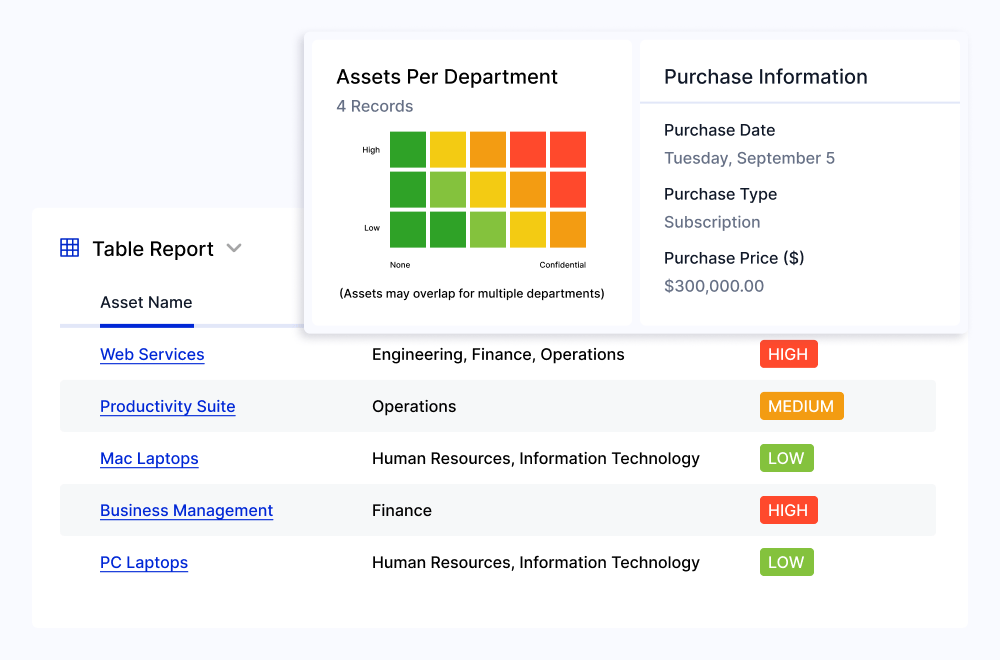Click the LOW badge for Mac Laptops
Image resolution: width=1000 pixels, height=660 pixels.
click(x=786, y=458)
